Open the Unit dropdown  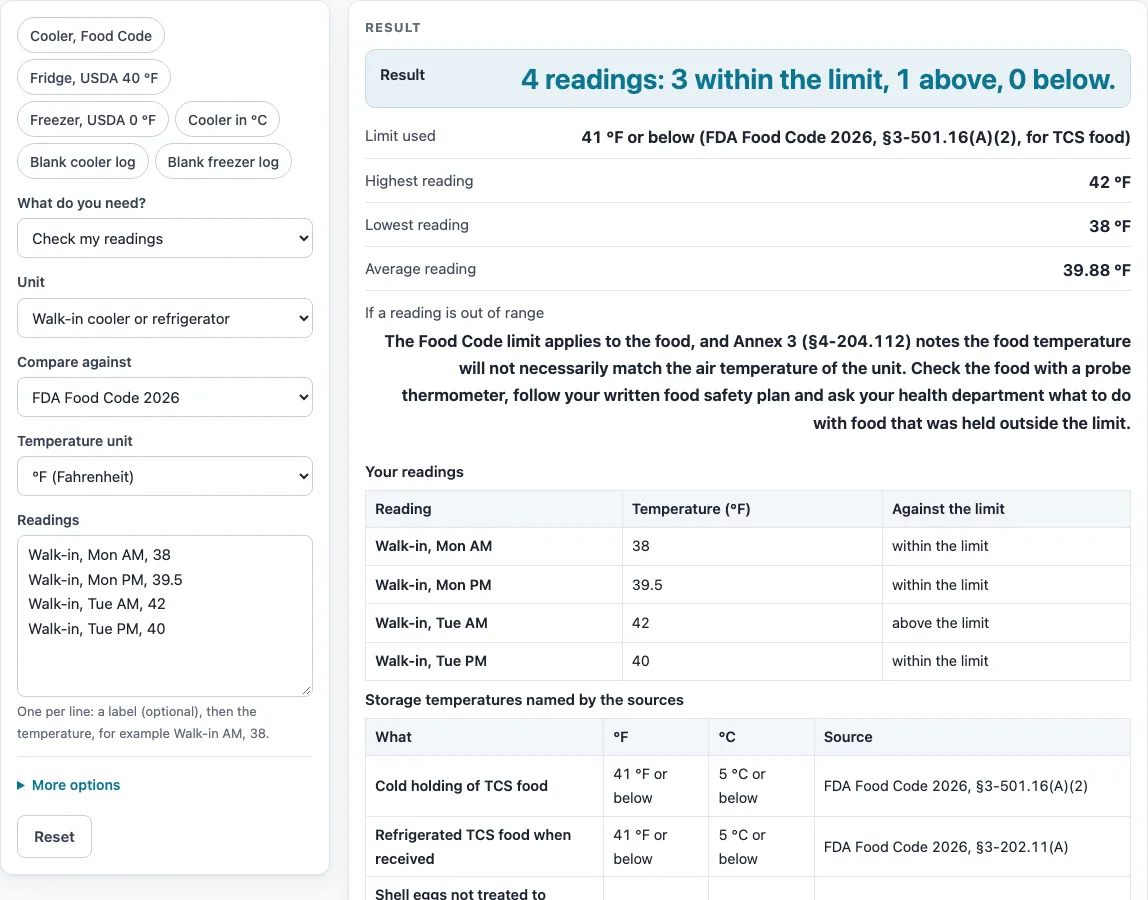click(x=165, y=319)
